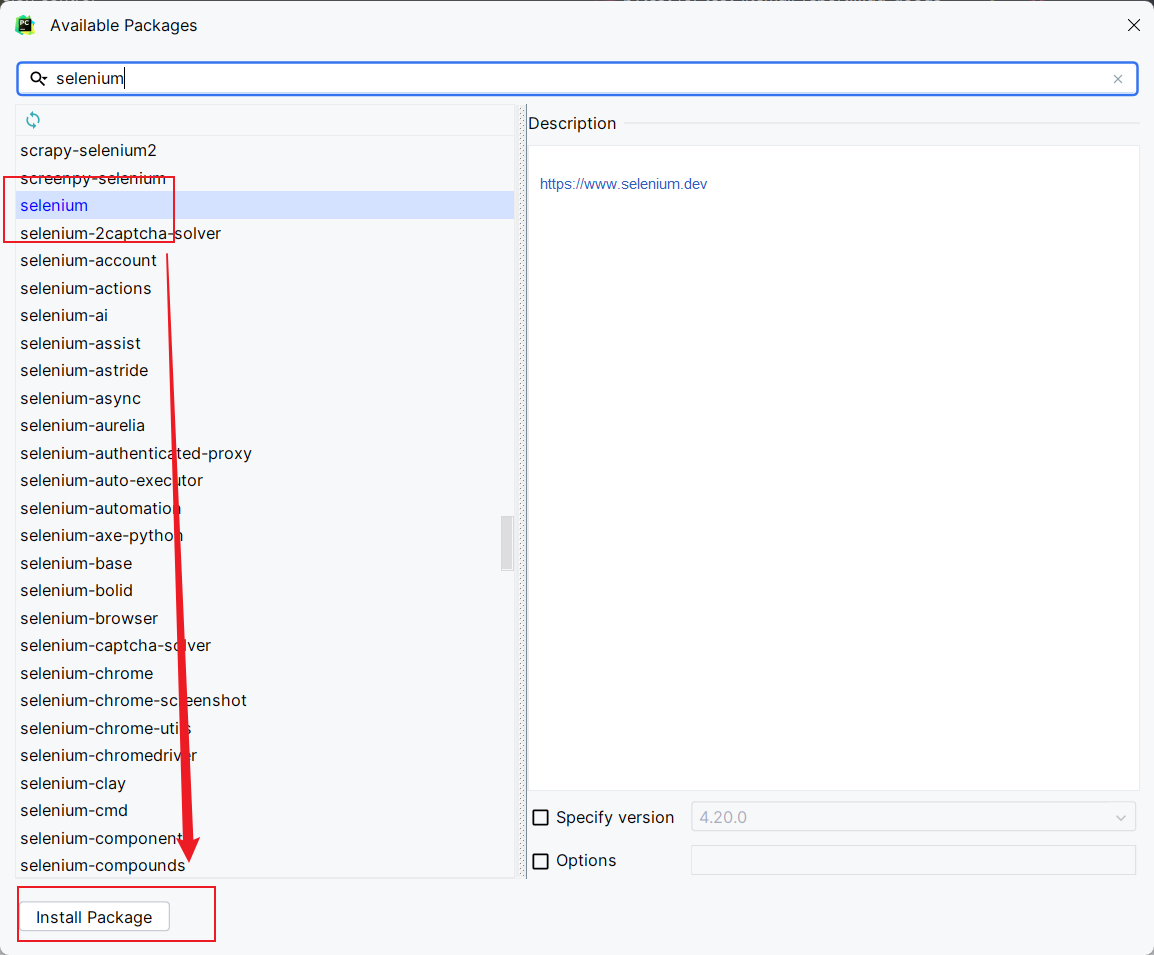Select the selenium-assist package

click(265, 344)
